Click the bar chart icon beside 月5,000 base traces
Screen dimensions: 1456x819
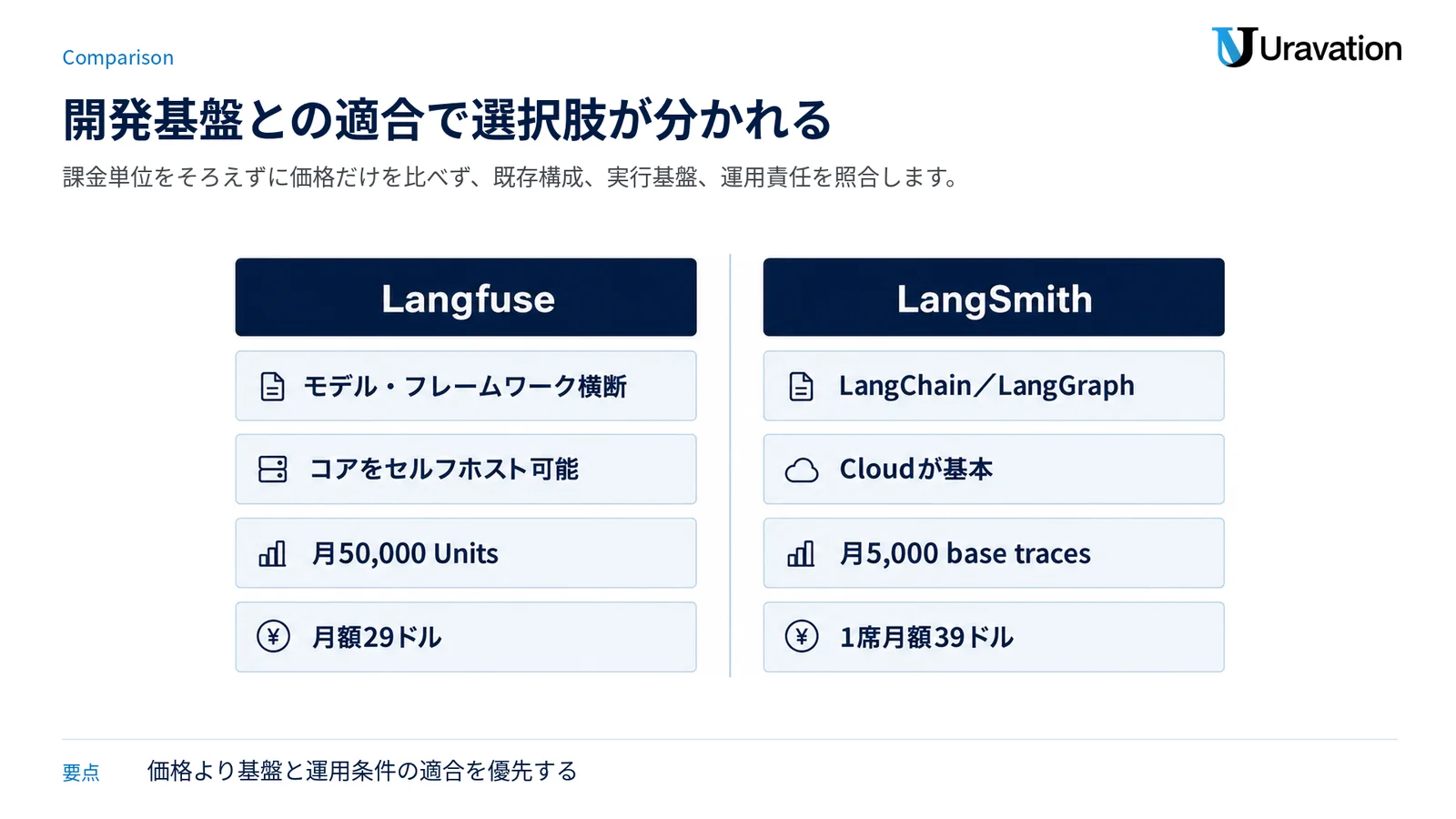(x=801, y=553)
